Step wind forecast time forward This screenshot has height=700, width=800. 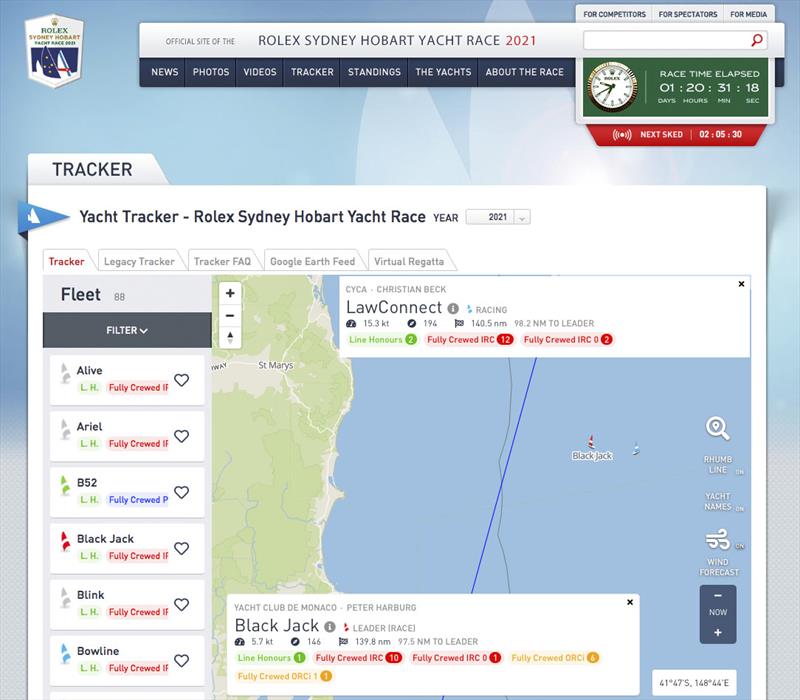coord(718,633)
